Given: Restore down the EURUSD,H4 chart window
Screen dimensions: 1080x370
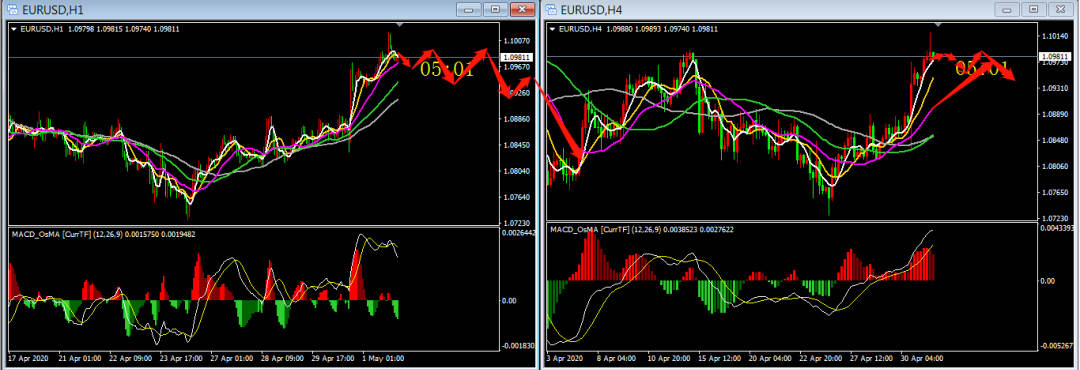Looking at the screenshot, I should point(1034,9).
